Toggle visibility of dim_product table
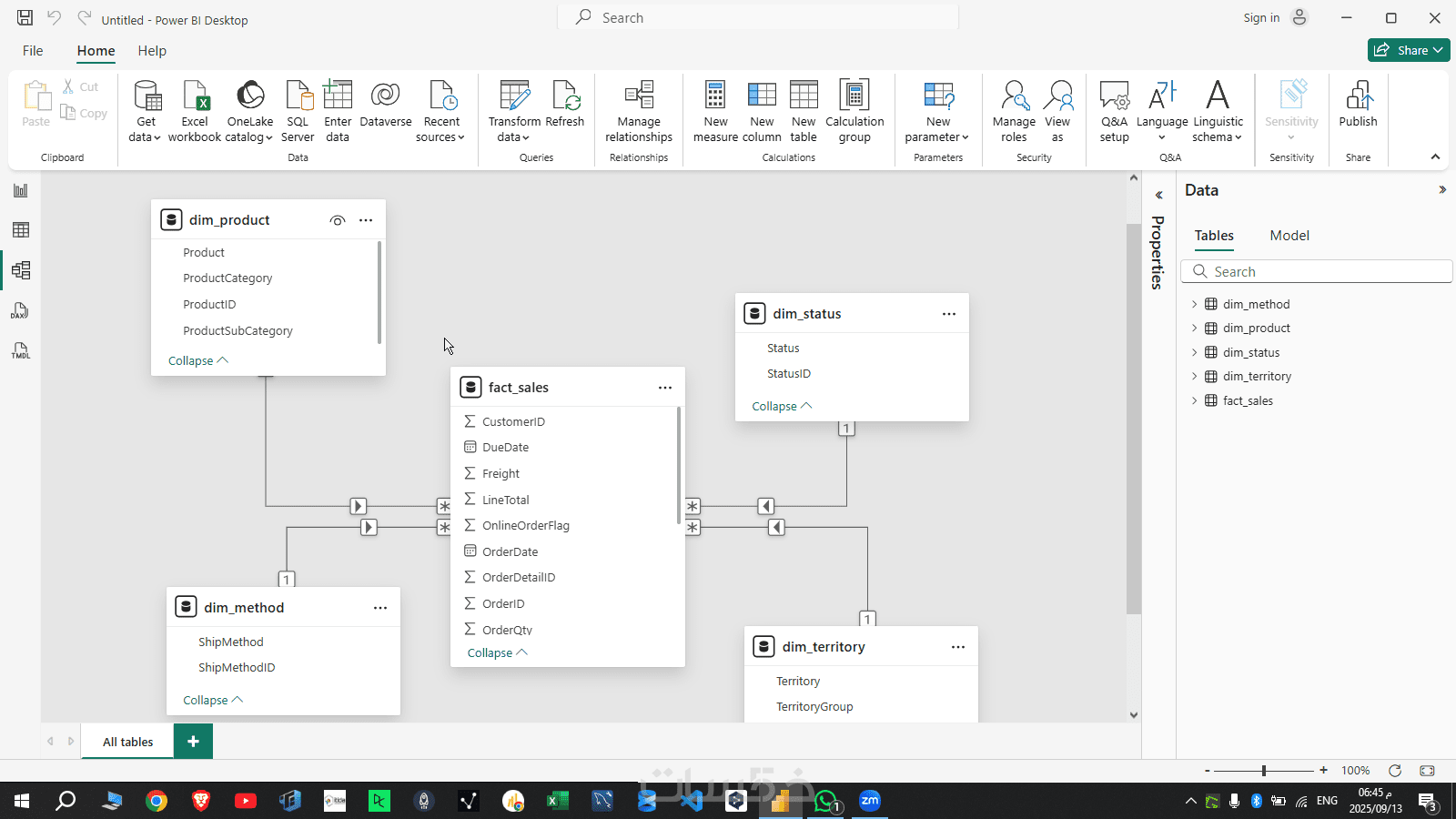This screenshot has width=1456, height=819. click(338, 220)
